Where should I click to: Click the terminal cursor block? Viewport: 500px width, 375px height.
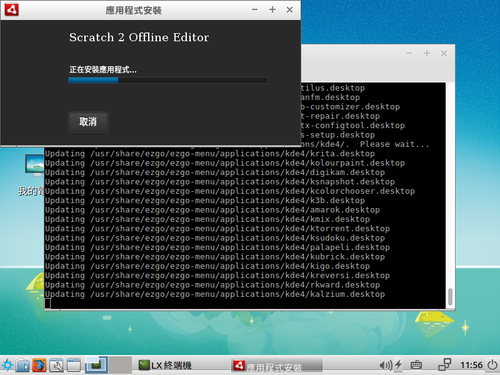[48, 303]
